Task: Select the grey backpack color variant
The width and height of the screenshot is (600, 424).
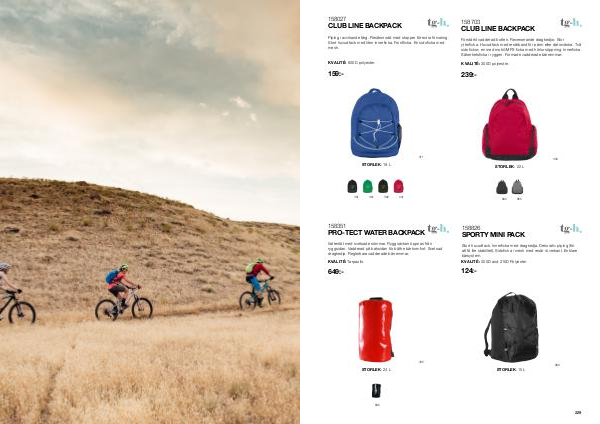Action: (517, 187)
